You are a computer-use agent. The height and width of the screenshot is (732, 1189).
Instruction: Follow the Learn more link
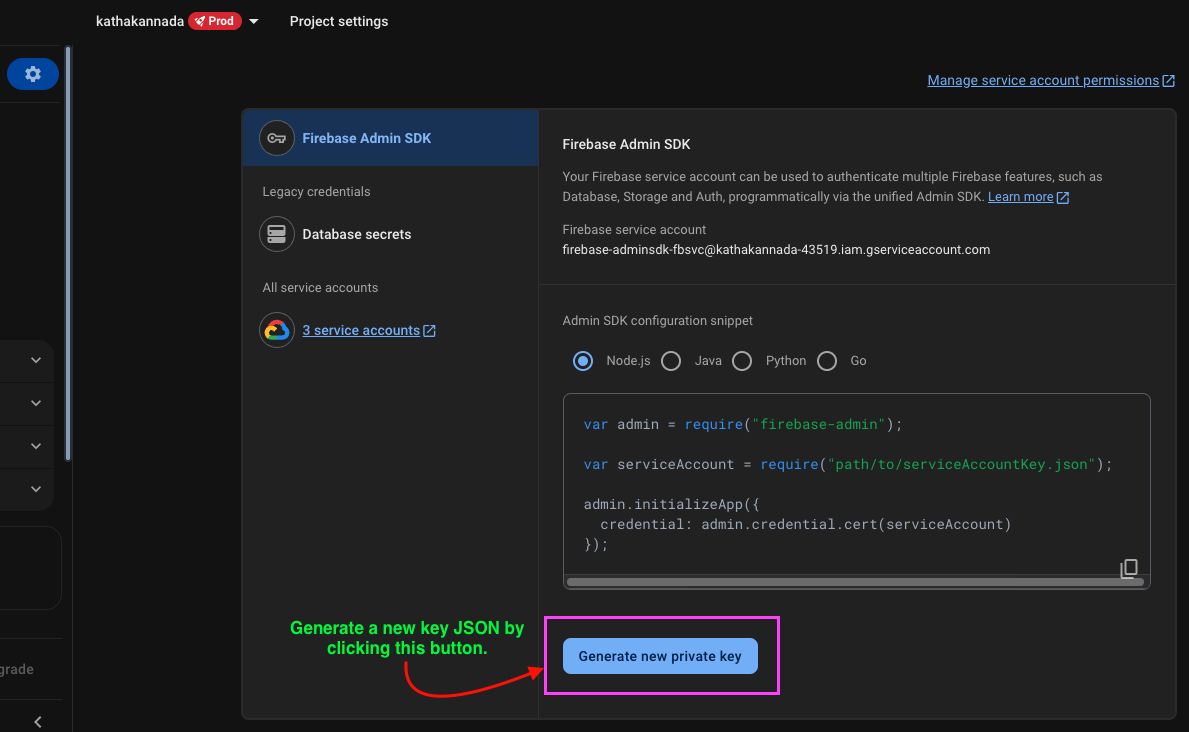point(1020,197)
